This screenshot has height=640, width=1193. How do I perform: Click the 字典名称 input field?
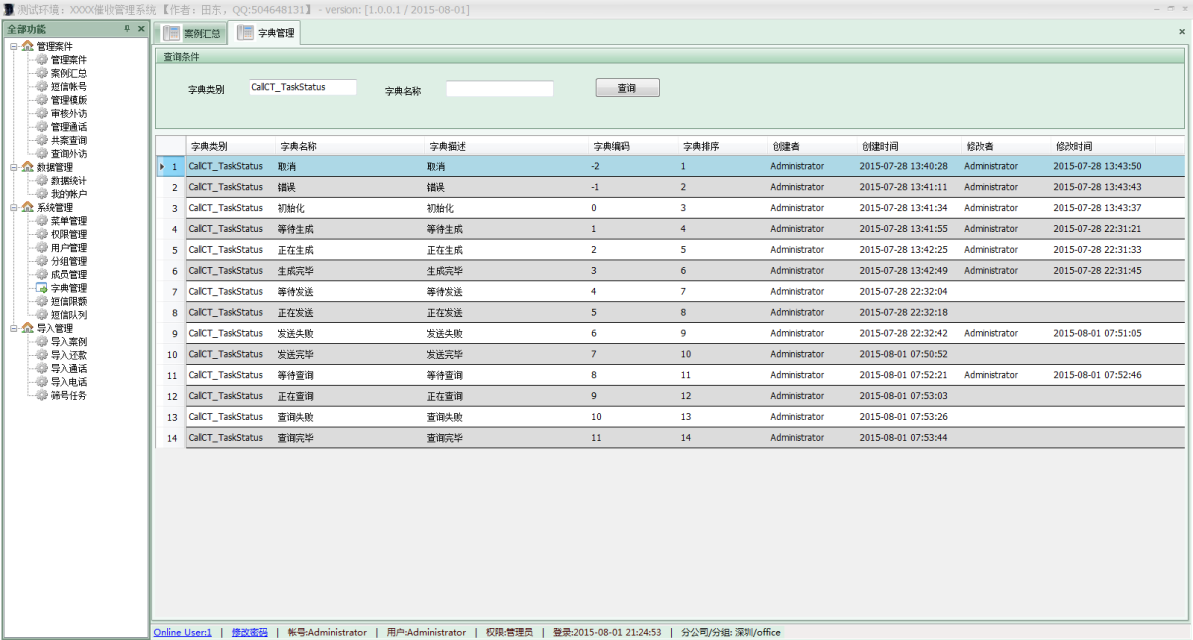click(499, 89)
